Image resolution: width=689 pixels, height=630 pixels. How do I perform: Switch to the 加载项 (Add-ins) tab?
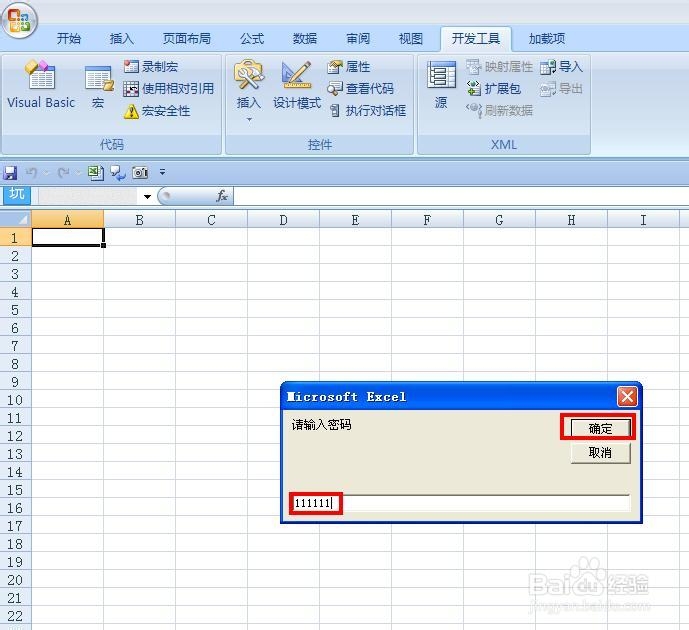coord(547,39)
